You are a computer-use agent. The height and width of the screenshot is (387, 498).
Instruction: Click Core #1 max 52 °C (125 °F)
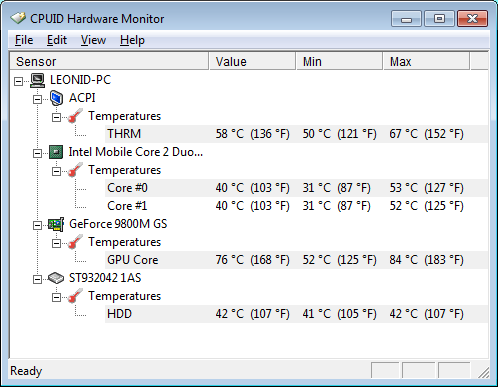pos(426,206)
